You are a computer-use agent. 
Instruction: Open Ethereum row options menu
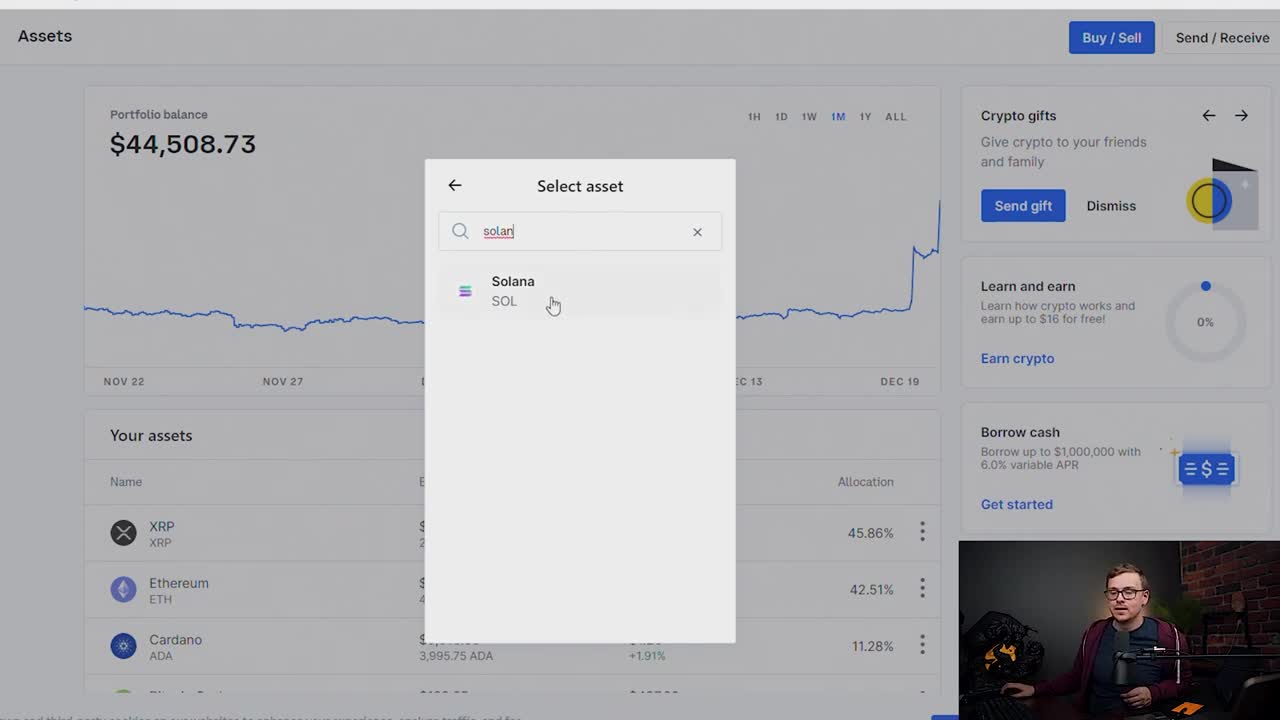pos(922,589)
